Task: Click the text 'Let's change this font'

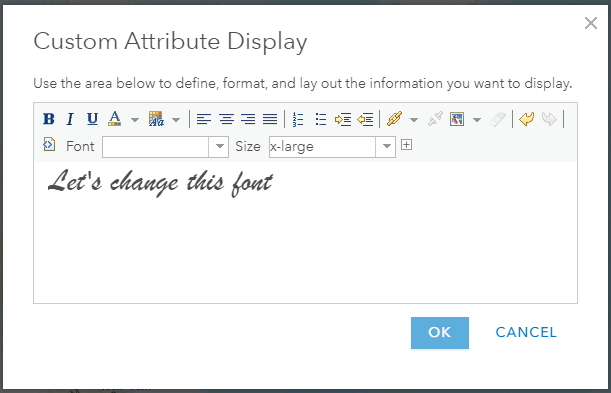Action: click(160, 182)
